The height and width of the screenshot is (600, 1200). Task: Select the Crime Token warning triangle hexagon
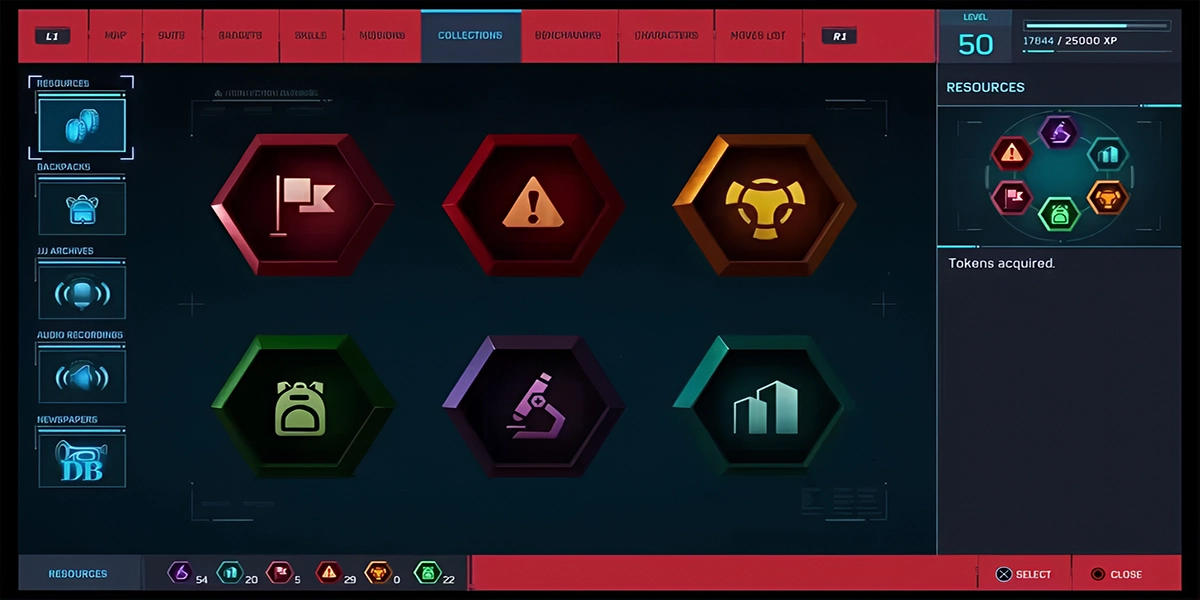point(533,206)
